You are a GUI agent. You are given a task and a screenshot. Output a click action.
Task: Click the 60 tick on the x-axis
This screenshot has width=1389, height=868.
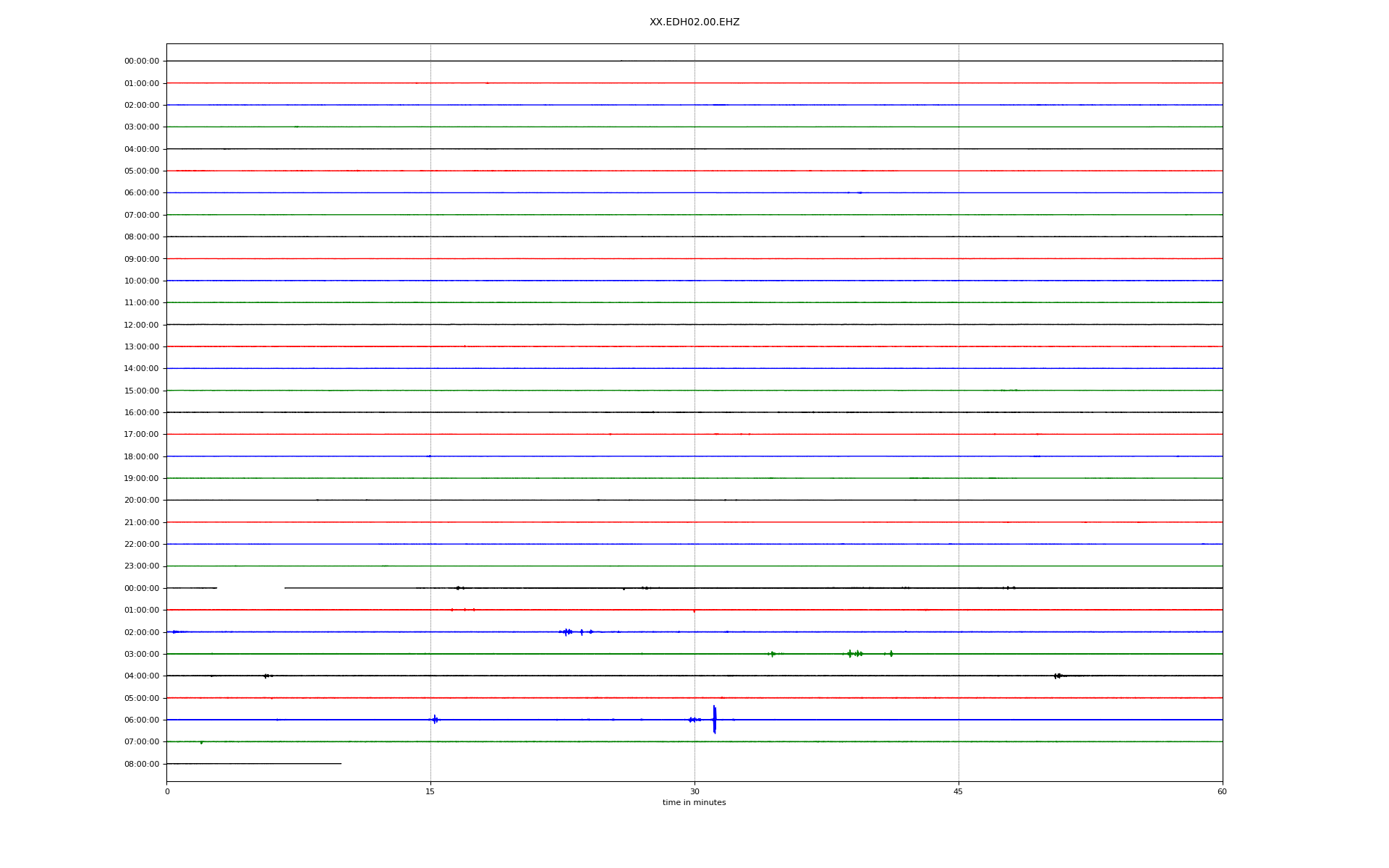click(x=1221, y=791)
